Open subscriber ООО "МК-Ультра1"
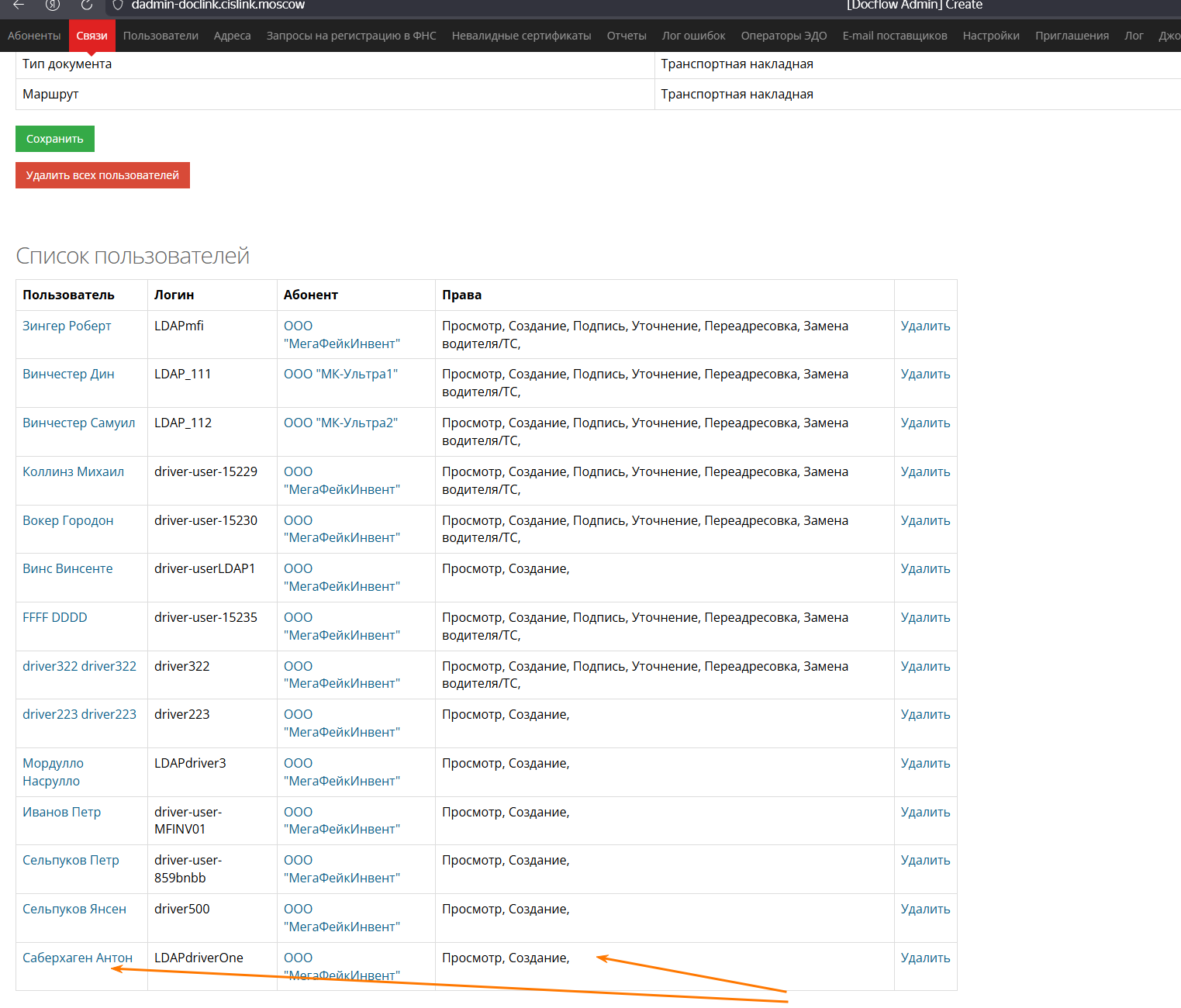This screenshot has height=1008, width=1181. [340, 374]
